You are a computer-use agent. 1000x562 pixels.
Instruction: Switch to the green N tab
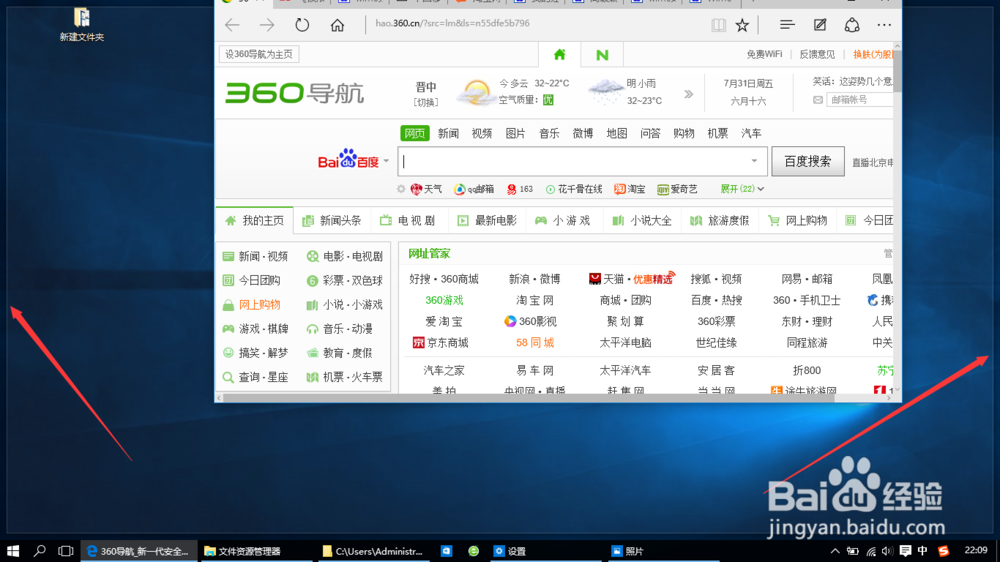[x=601, y=55]
